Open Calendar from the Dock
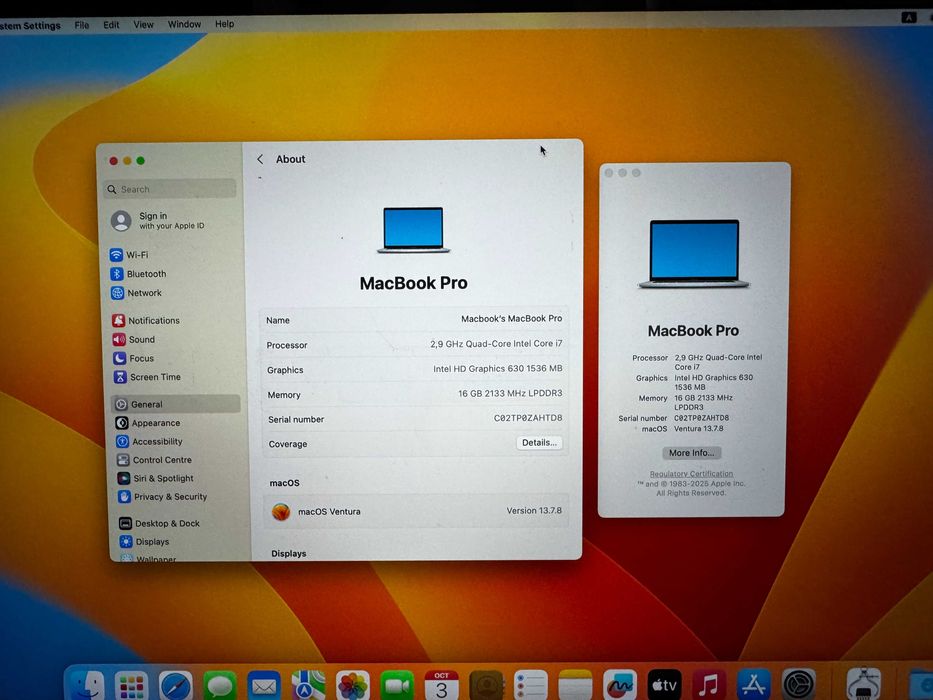 tap(442, 686)
